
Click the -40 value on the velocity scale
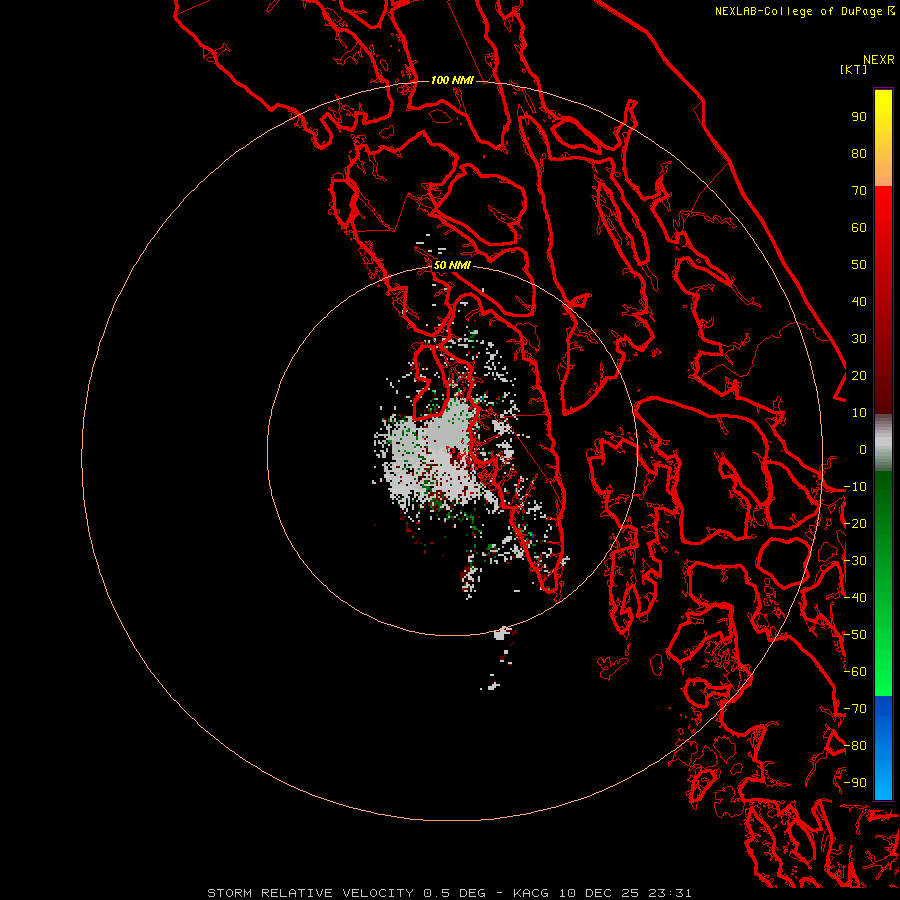click(855, 598)
